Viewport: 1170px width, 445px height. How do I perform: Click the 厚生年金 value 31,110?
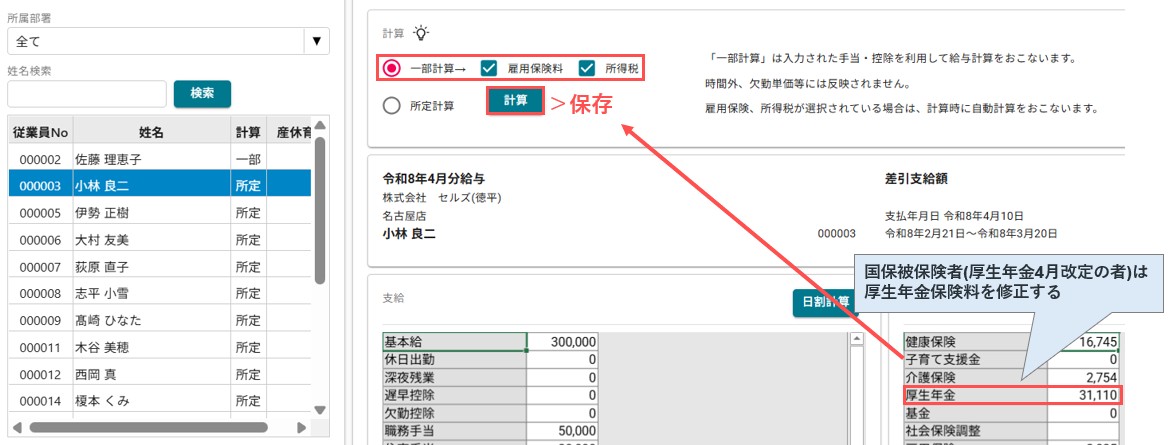pyautogui.click(x=1084, y=395)
